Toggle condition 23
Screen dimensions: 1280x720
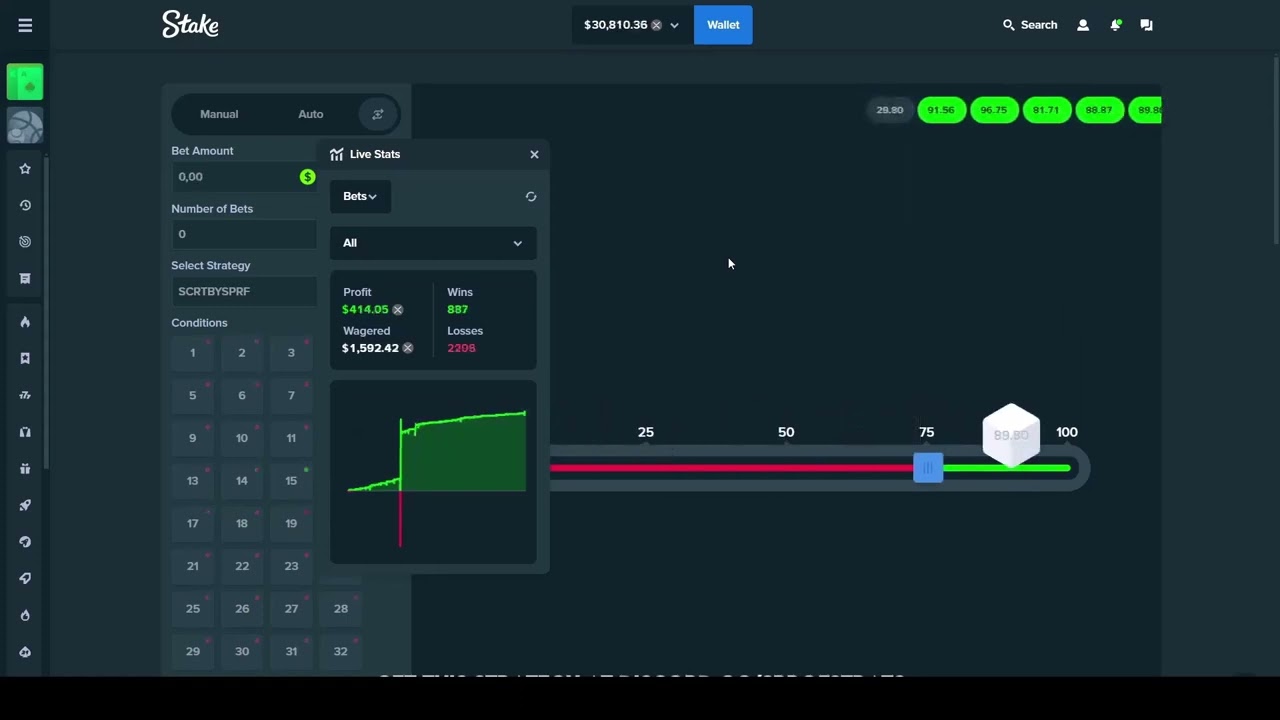(291, 566)
